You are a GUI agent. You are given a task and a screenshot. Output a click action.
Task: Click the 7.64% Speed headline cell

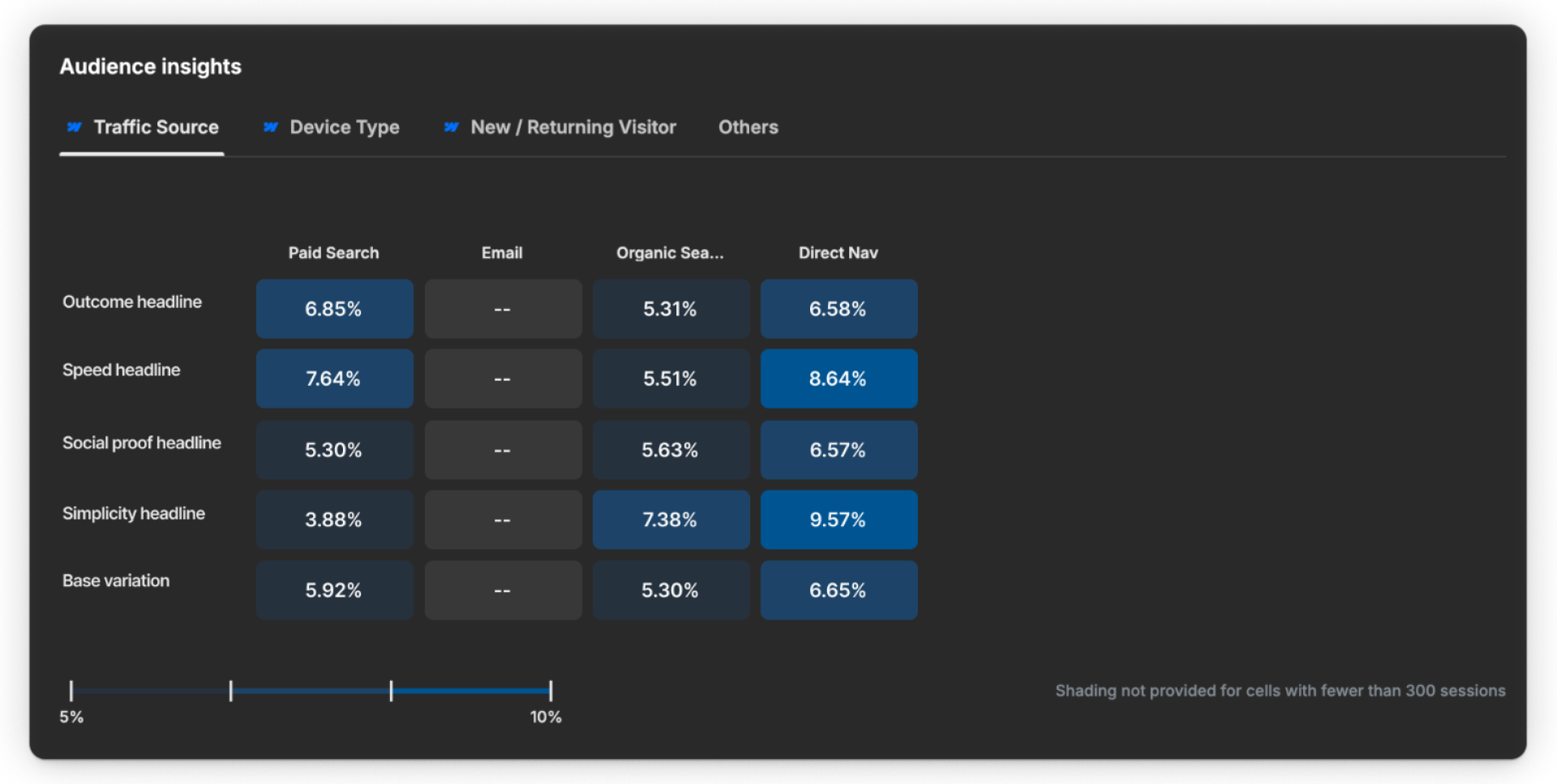(335, 379)
